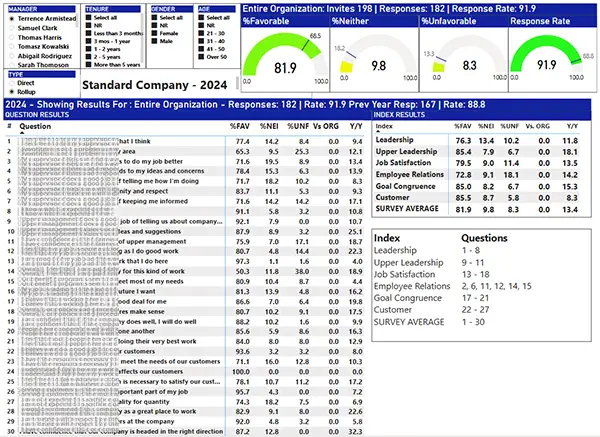Image resolution: width=600 pixels, height=437 pixels.
Task: Select Tomasz Kowalski radio option
Action: 13,47
